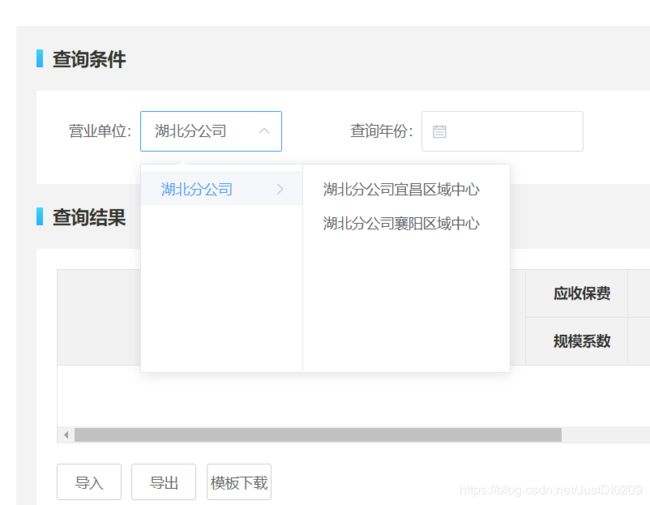Image resolution: width=650 pixels, height=505 pixels.
Task: Click the scrollbar track right of the thumb
Action: (x=605, y=435)
